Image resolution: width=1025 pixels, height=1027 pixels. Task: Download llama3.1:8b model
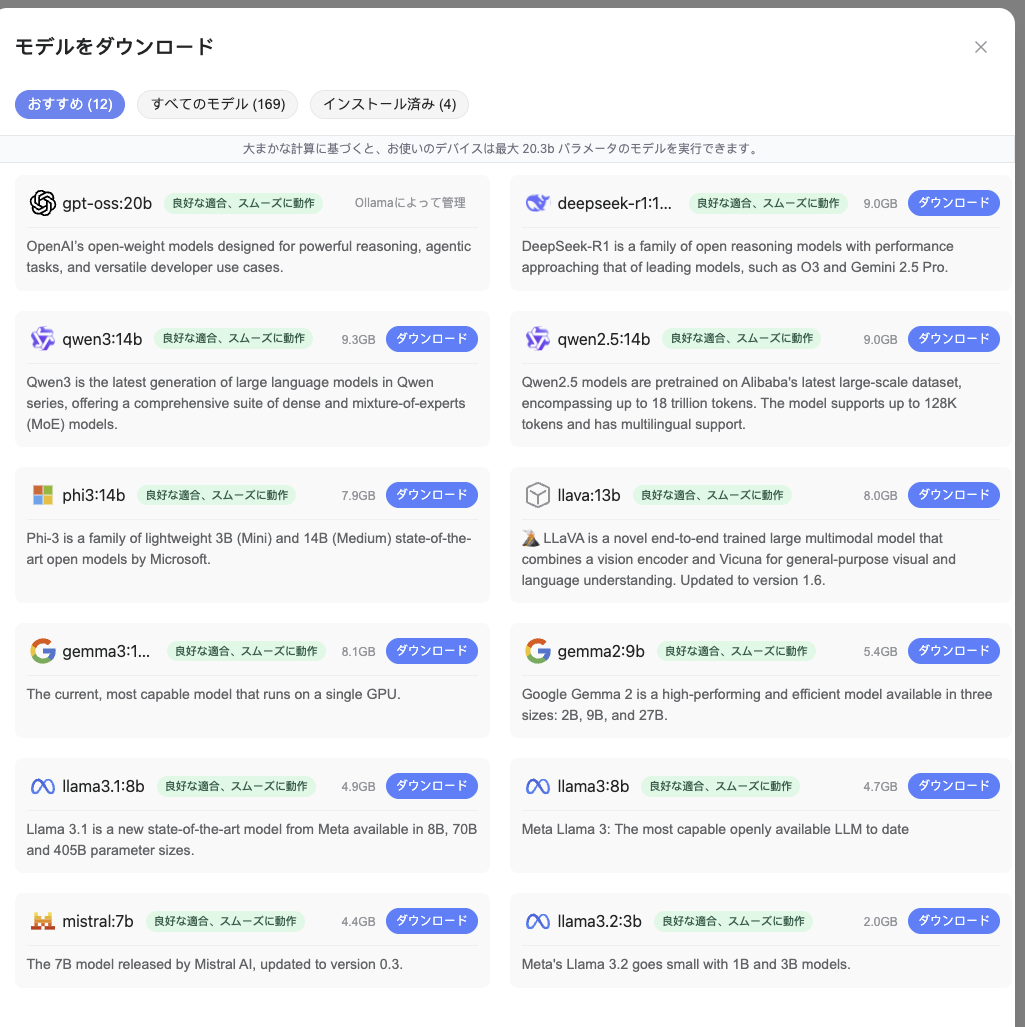tap(432, 785)
